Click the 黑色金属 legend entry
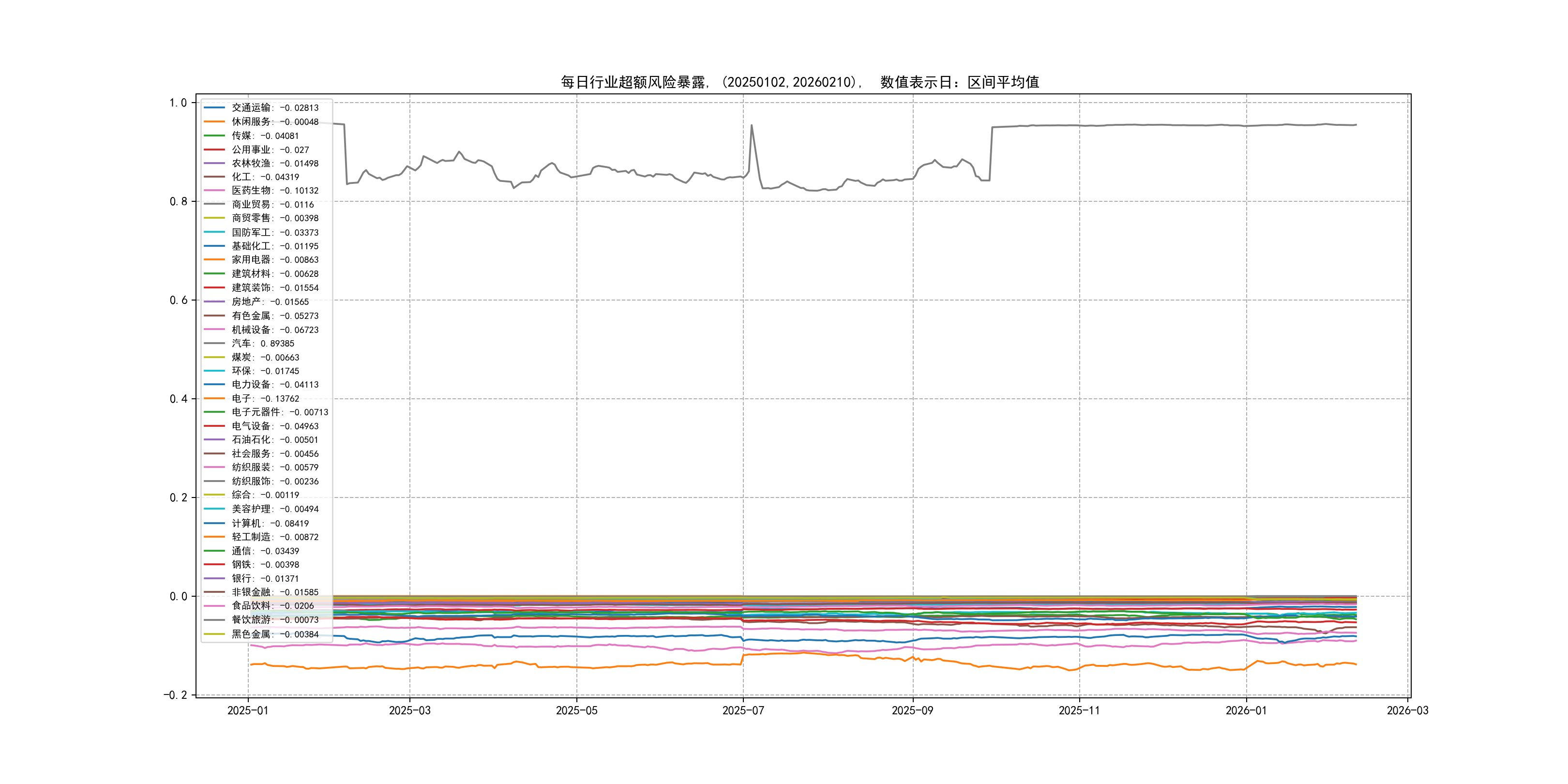The height and width of the screenshot is (784, 1568). (274, 634)
